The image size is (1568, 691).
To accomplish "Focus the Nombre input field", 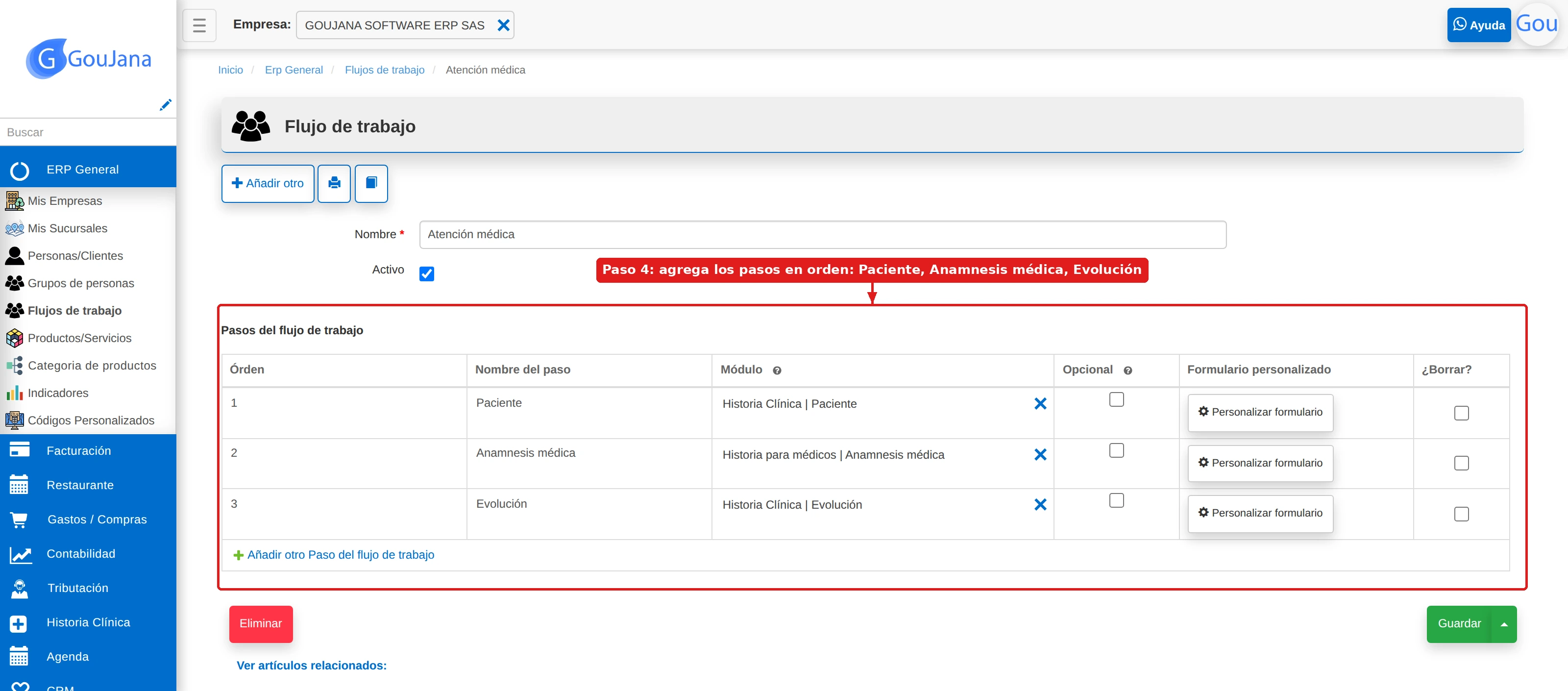I will pyautogui.click(x=822, y=234).
